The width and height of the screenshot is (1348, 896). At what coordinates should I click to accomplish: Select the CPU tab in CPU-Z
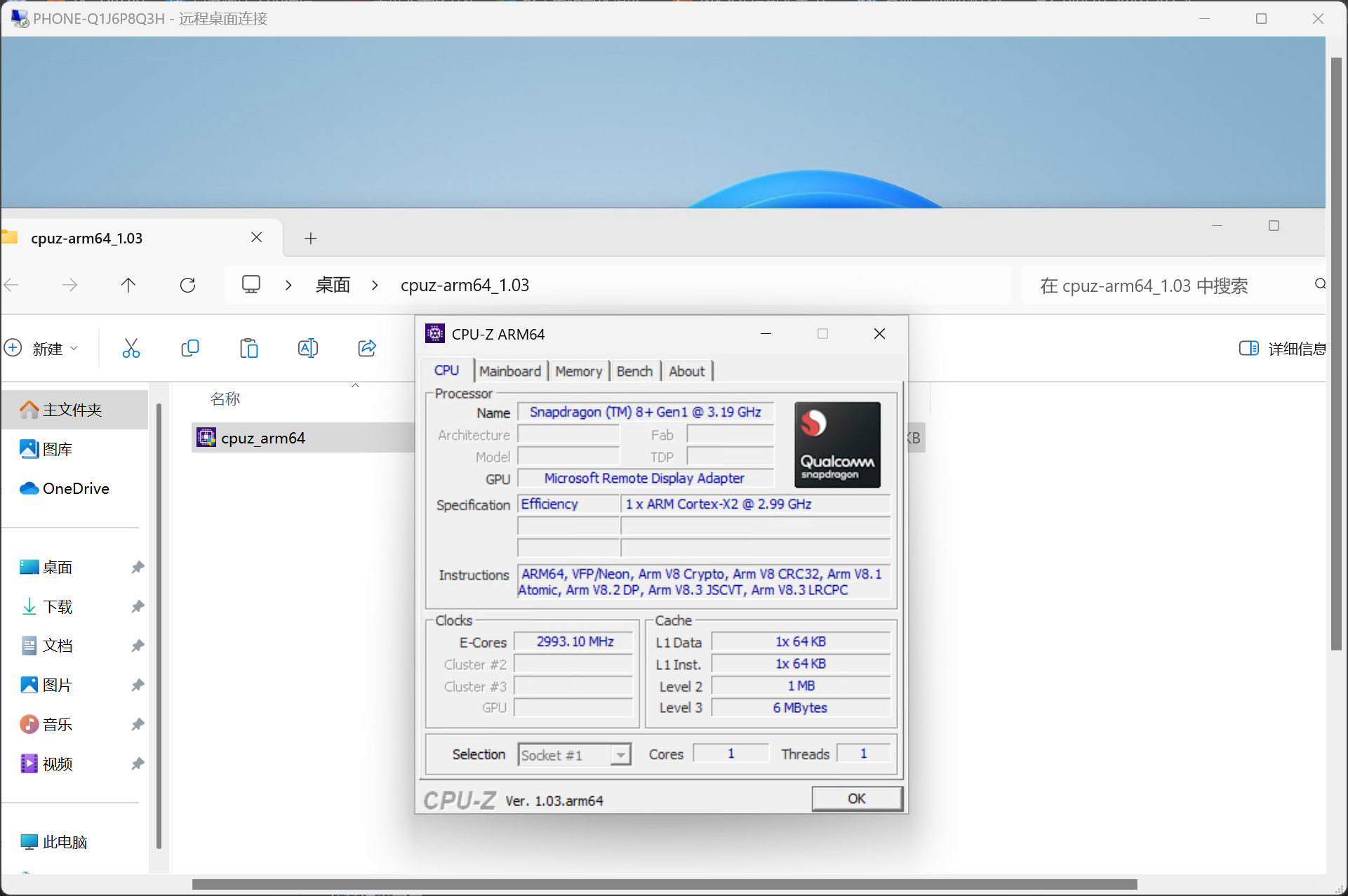pos(447,370)
